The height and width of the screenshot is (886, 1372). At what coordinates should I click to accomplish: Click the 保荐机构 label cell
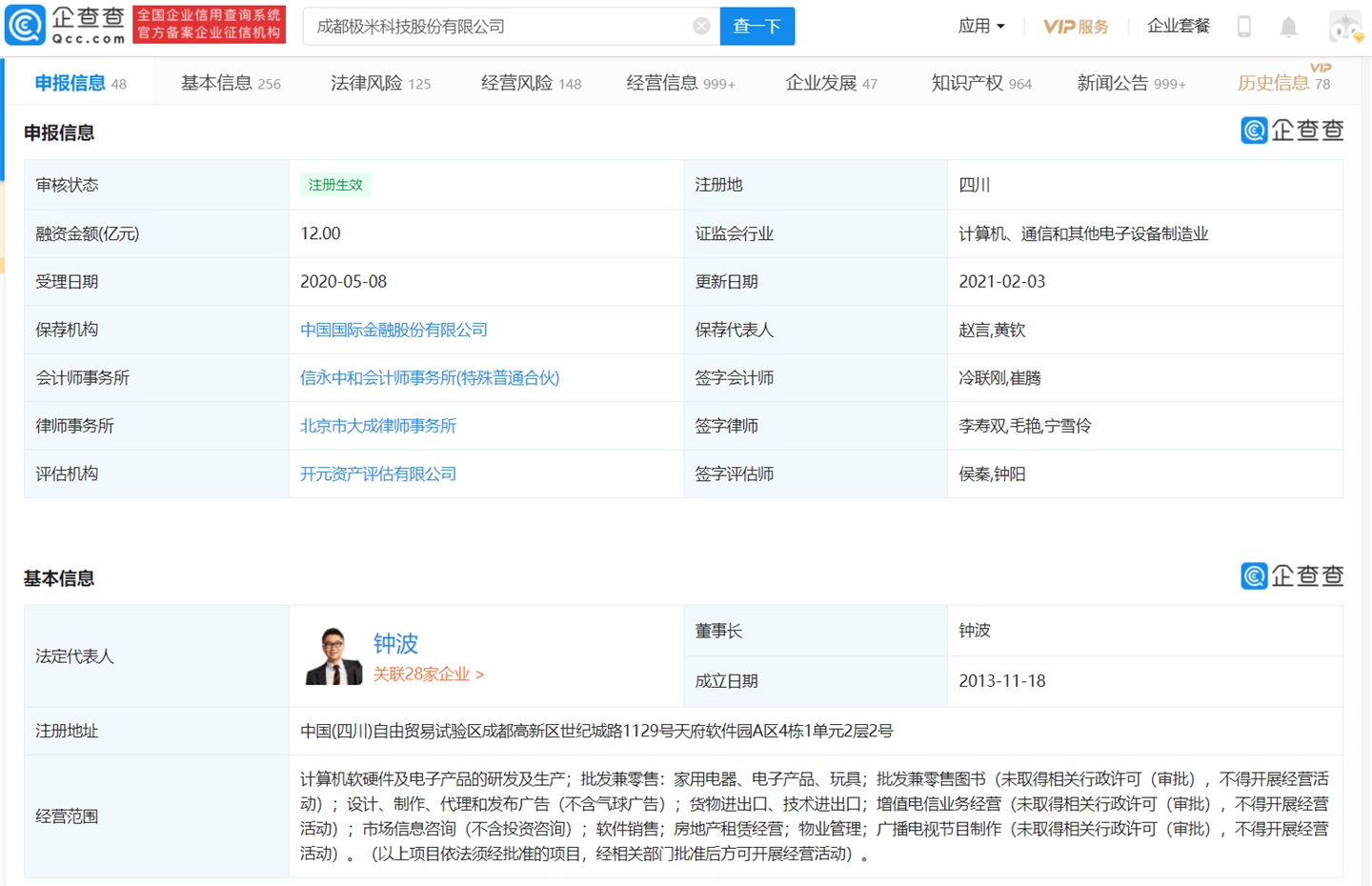click(x=157, y=330)
